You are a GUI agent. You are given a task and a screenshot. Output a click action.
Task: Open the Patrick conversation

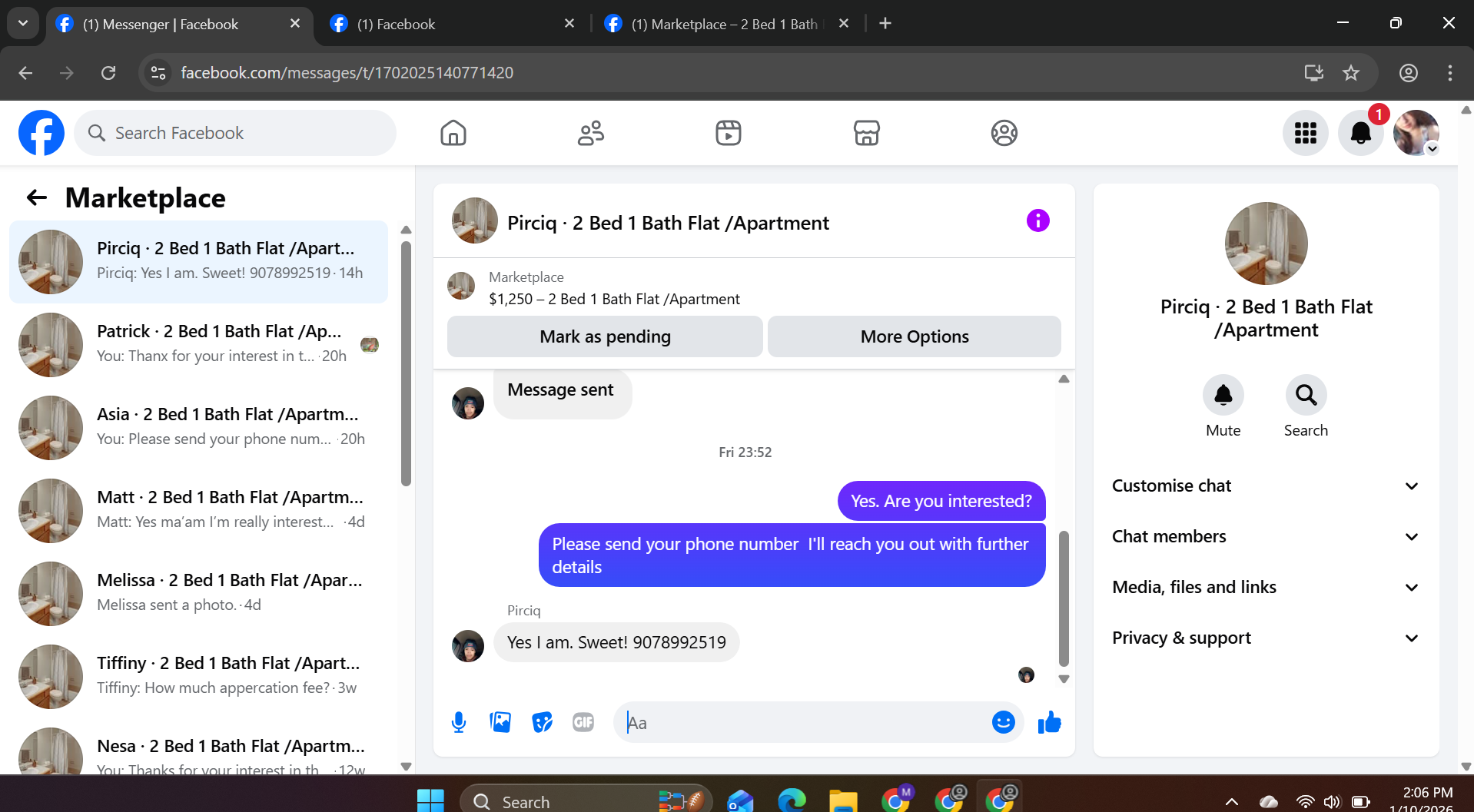[198, 345]
